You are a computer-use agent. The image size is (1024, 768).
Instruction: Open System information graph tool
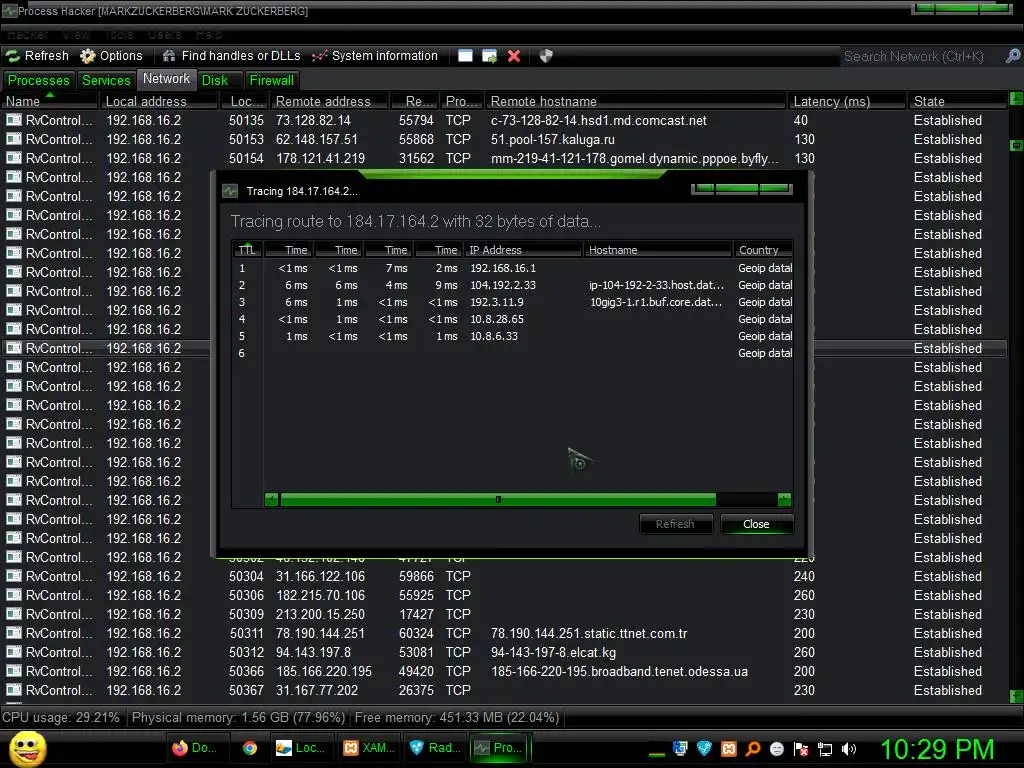(x=374, y=56)
